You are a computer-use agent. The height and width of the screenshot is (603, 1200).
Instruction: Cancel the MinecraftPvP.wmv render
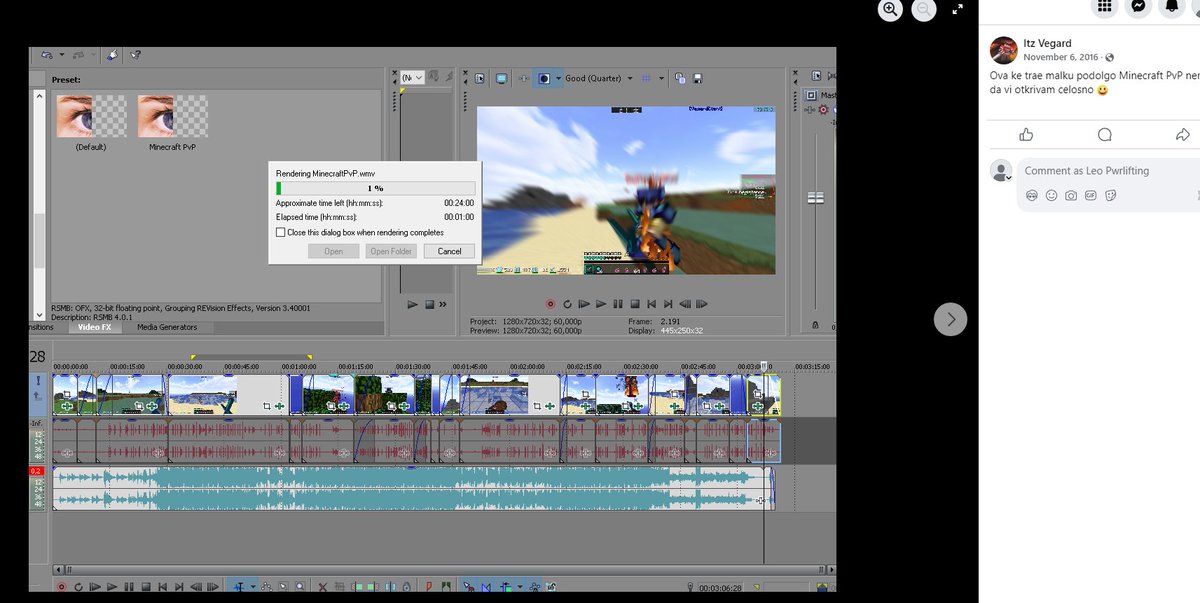point(449,251)
